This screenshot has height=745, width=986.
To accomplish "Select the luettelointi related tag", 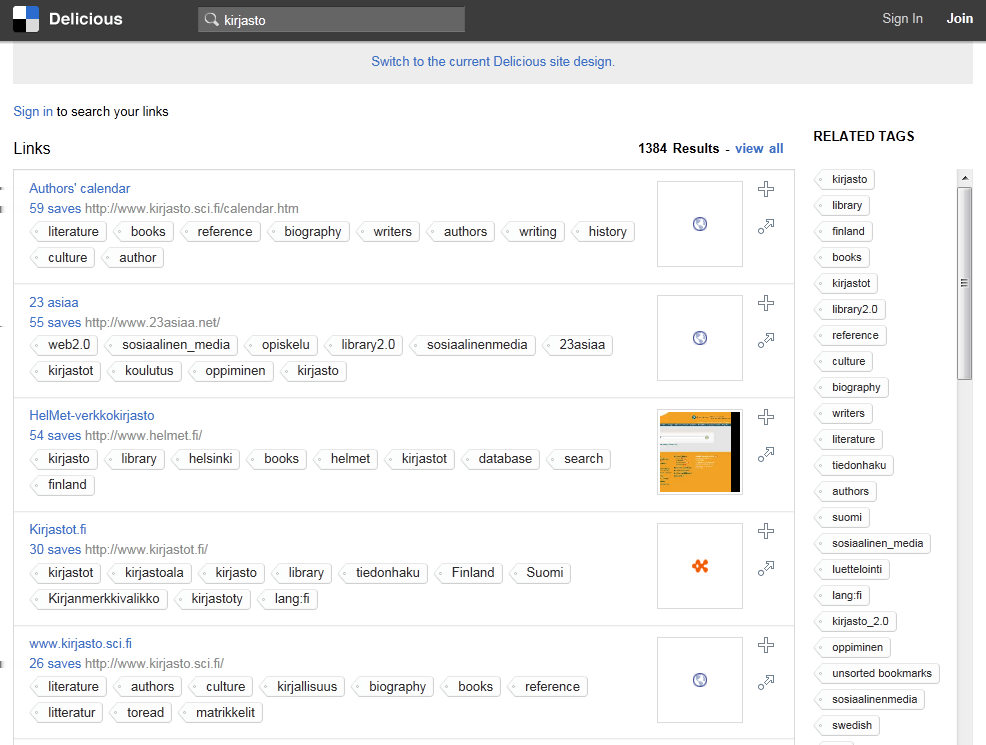I will pos(853,570).
